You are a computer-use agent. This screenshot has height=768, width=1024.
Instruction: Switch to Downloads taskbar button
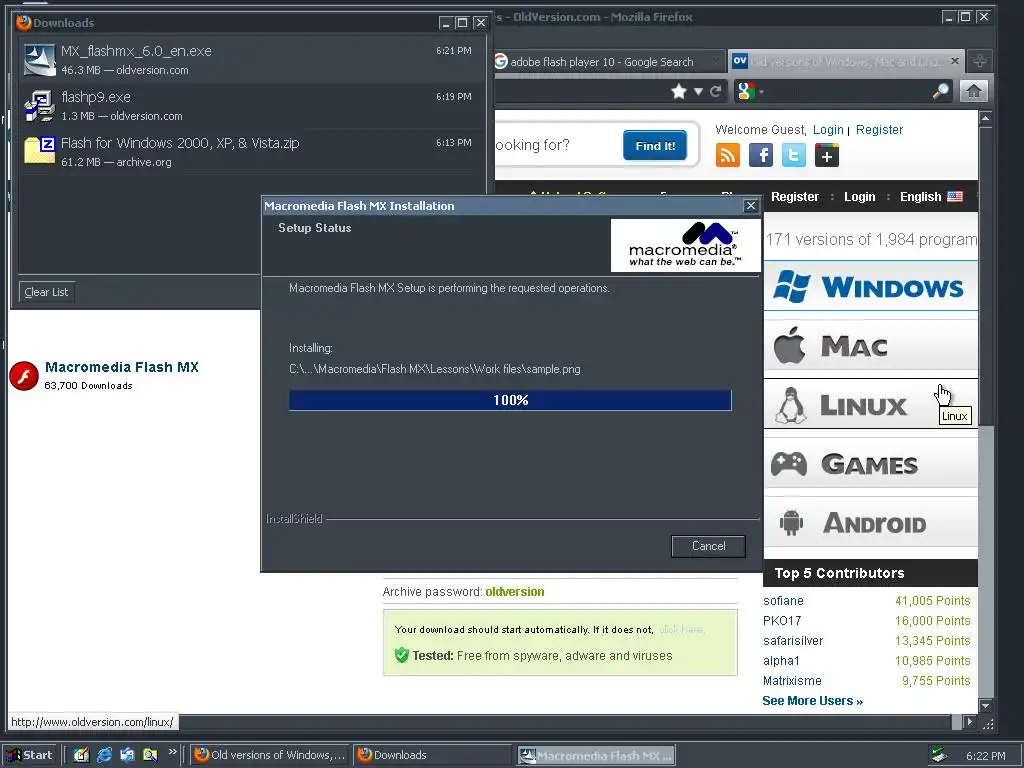432,755
